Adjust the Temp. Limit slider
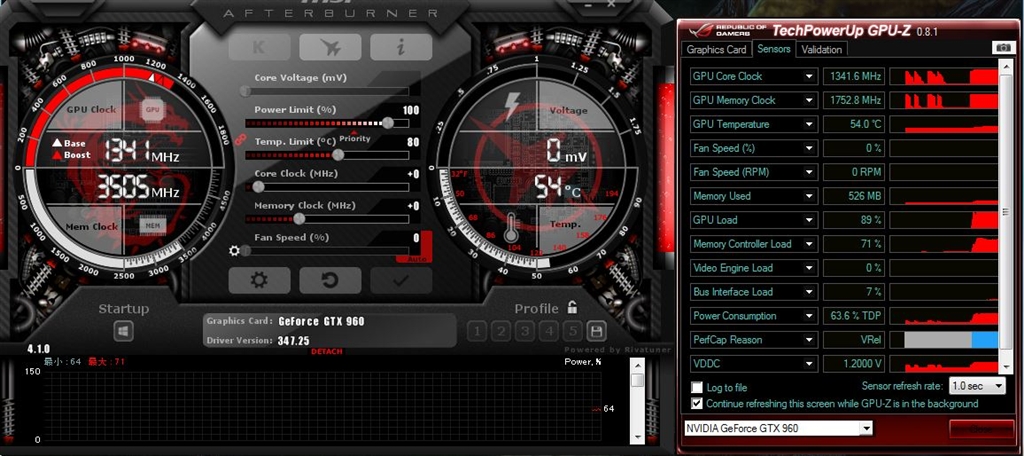 pyautogui.click(x=327, y=155)
